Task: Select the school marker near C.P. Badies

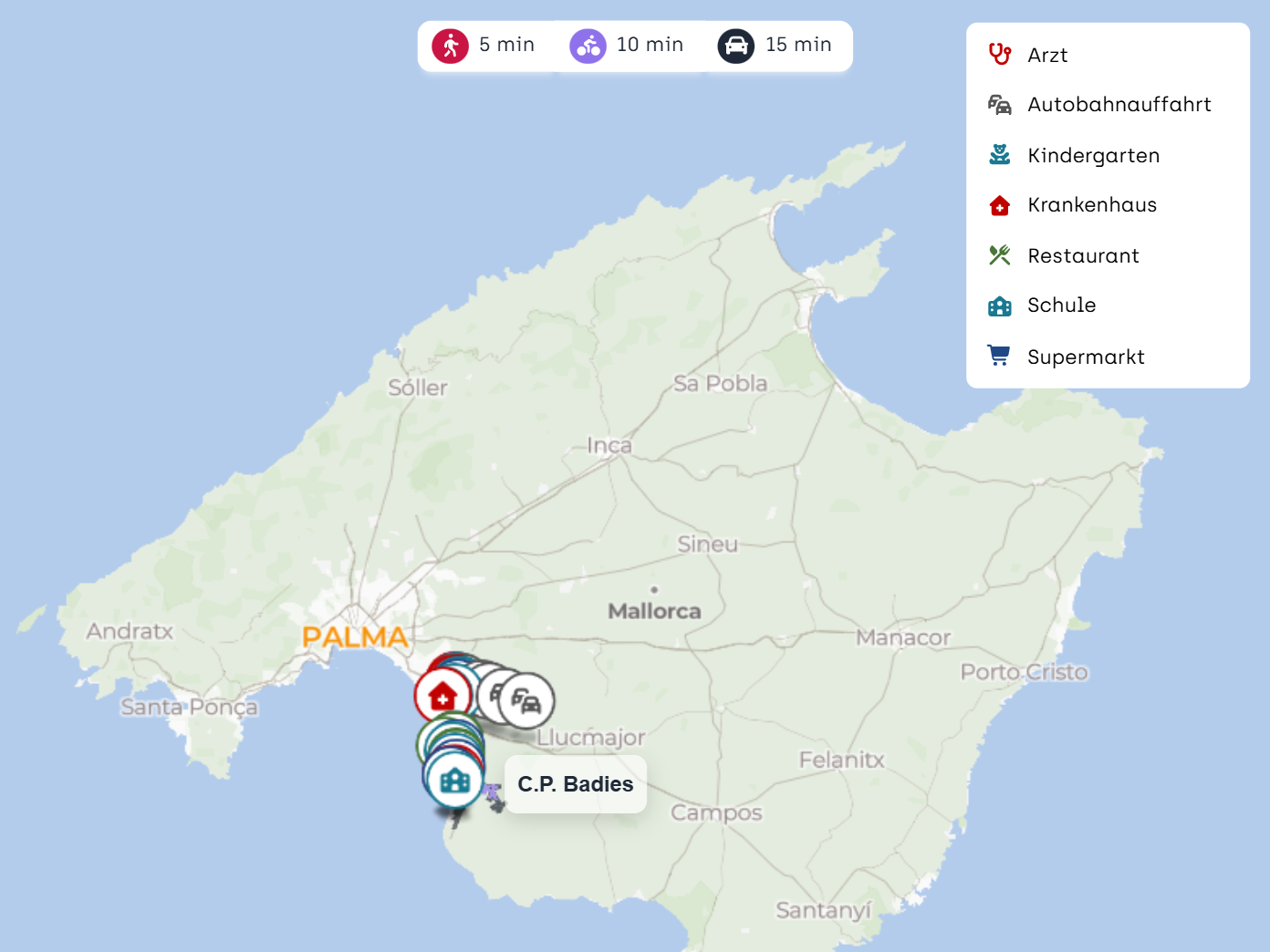Action: pos(454,781)
